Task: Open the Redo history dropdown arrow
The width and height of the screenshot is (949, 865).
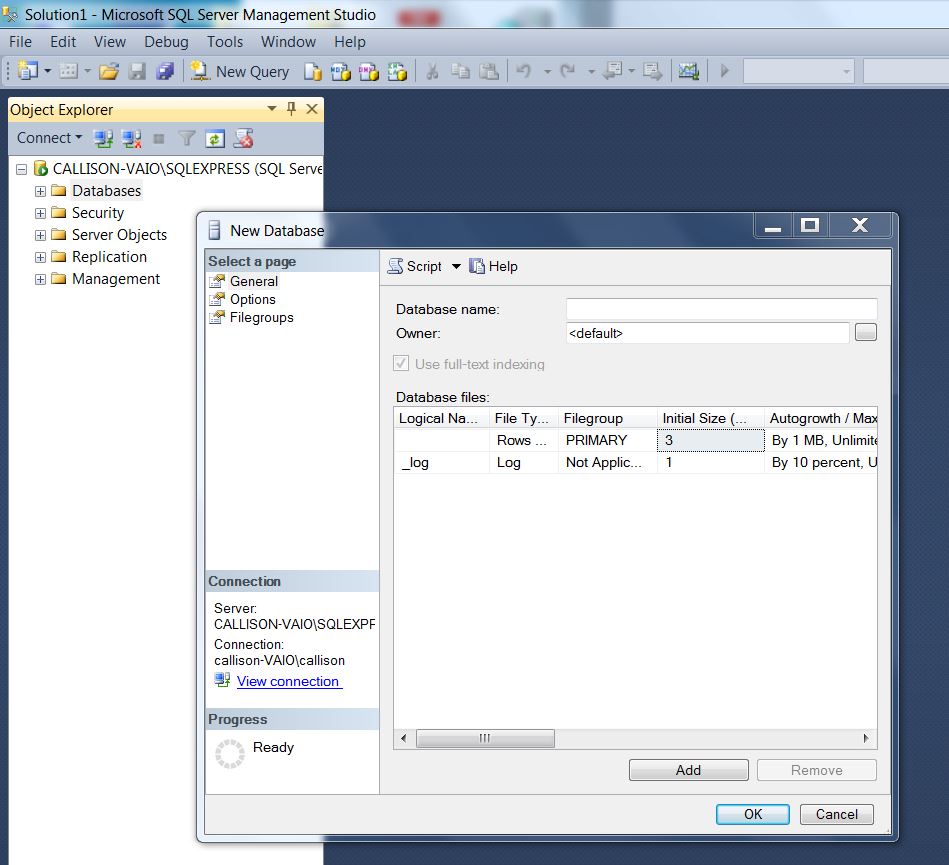Action: coord(591,71)
